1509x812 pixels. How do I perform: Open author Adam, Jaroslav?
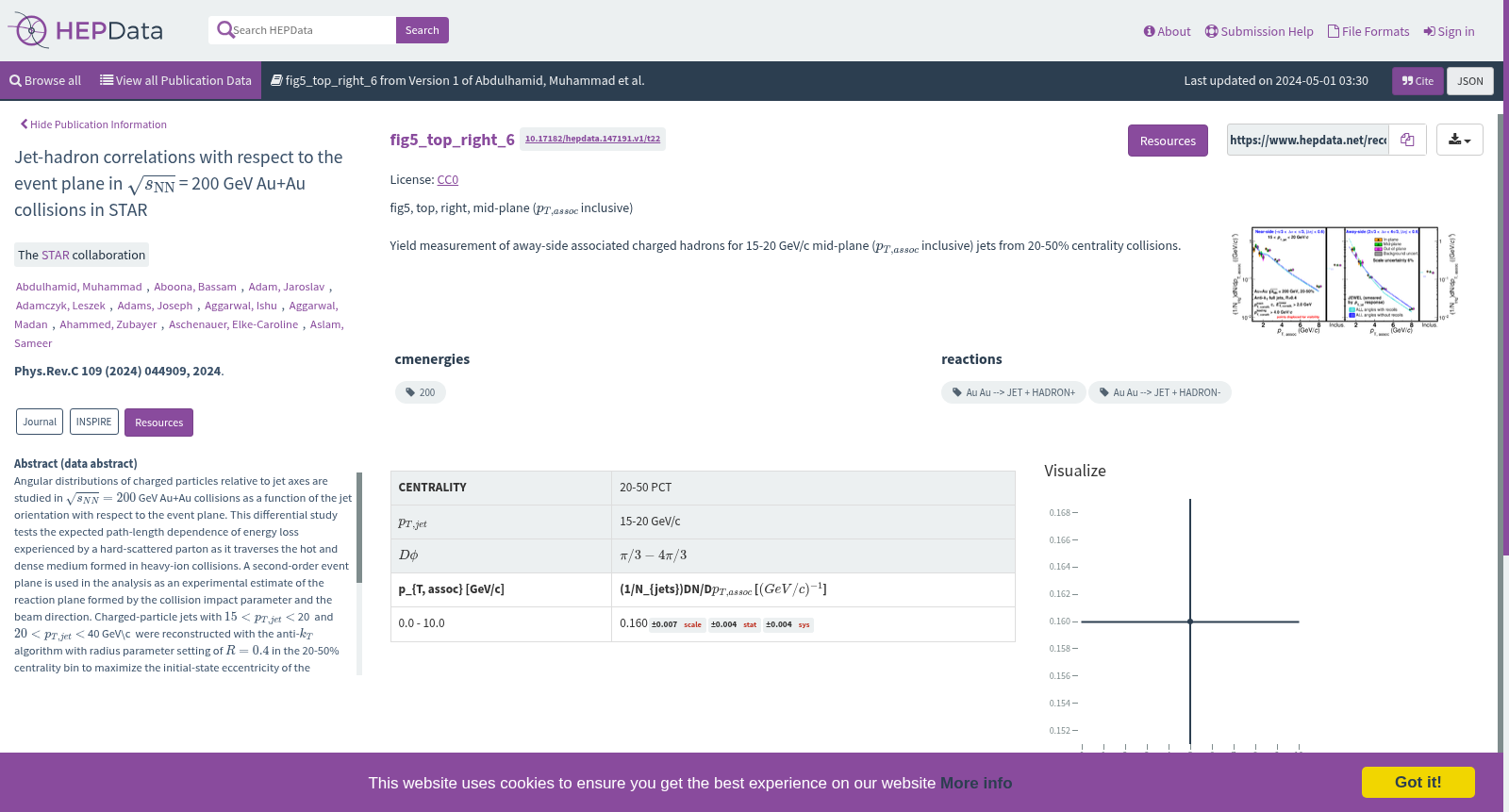[287, 287]
